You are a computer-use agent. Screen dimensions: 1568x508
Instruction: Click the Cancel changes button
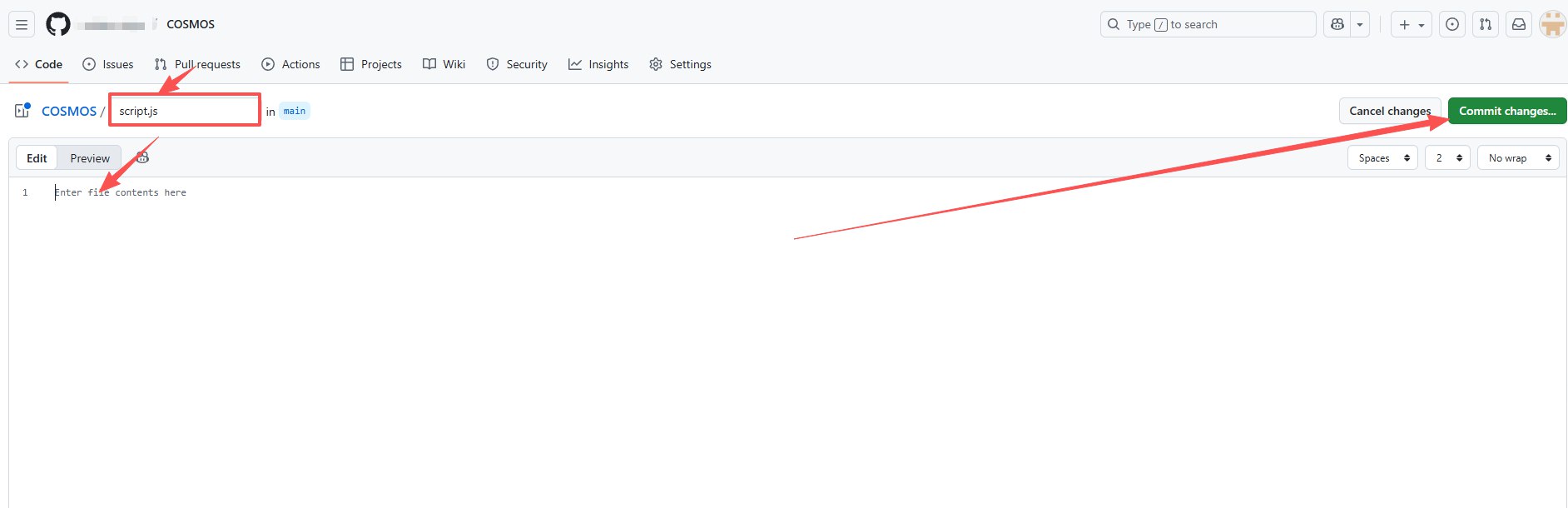click(1389, 111)
